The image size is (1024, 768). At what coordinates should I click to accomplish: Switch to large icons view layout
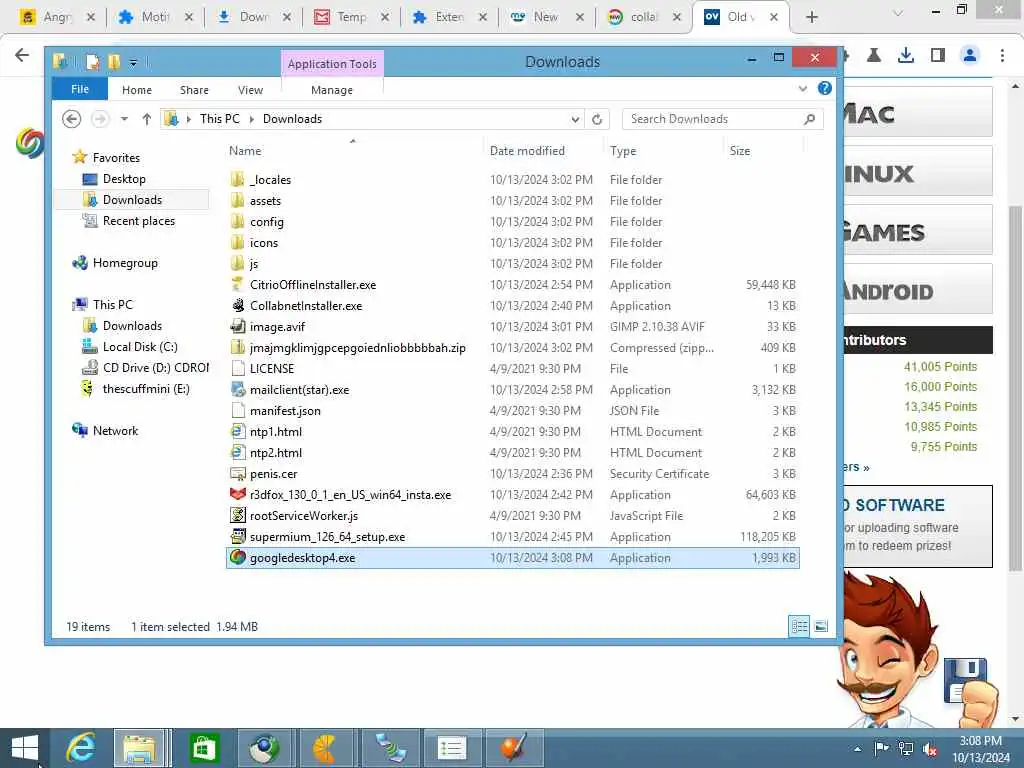tap(821, 626)
